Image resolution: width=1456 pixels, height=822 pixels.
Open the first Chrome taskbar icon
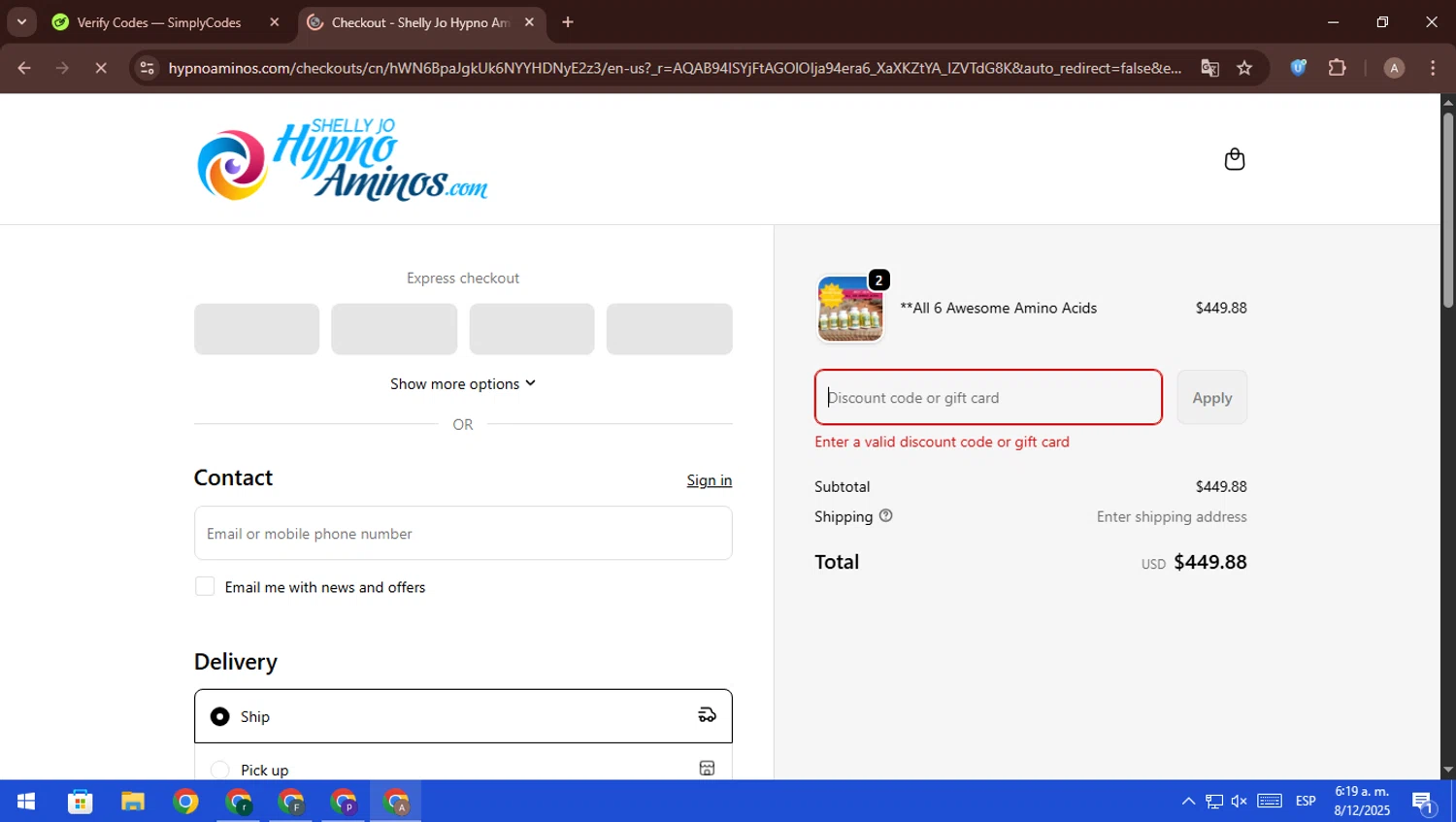(185, 802)
